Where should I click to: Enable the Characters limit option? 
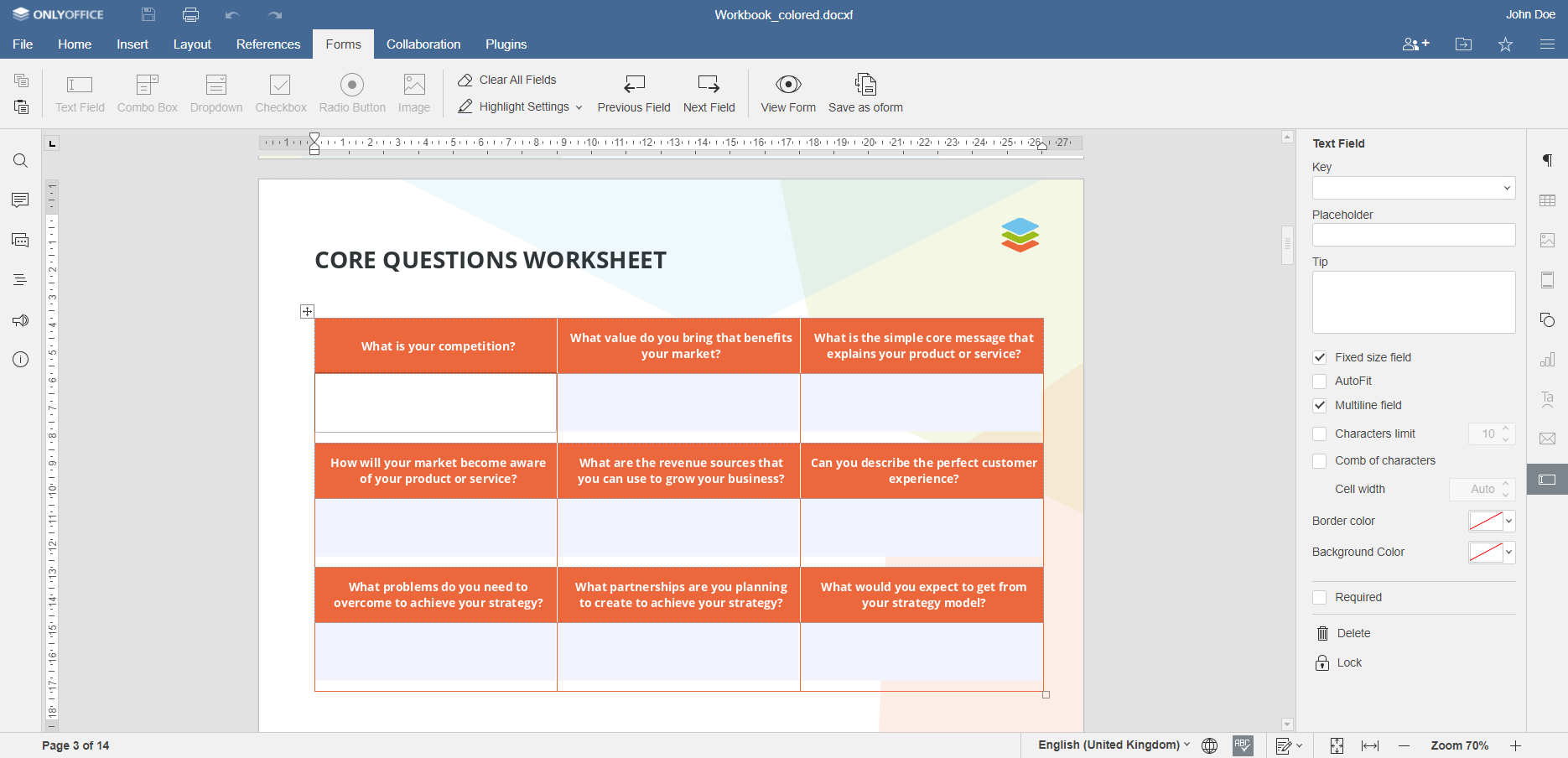pyautogui.click(x=1320, y=434)
